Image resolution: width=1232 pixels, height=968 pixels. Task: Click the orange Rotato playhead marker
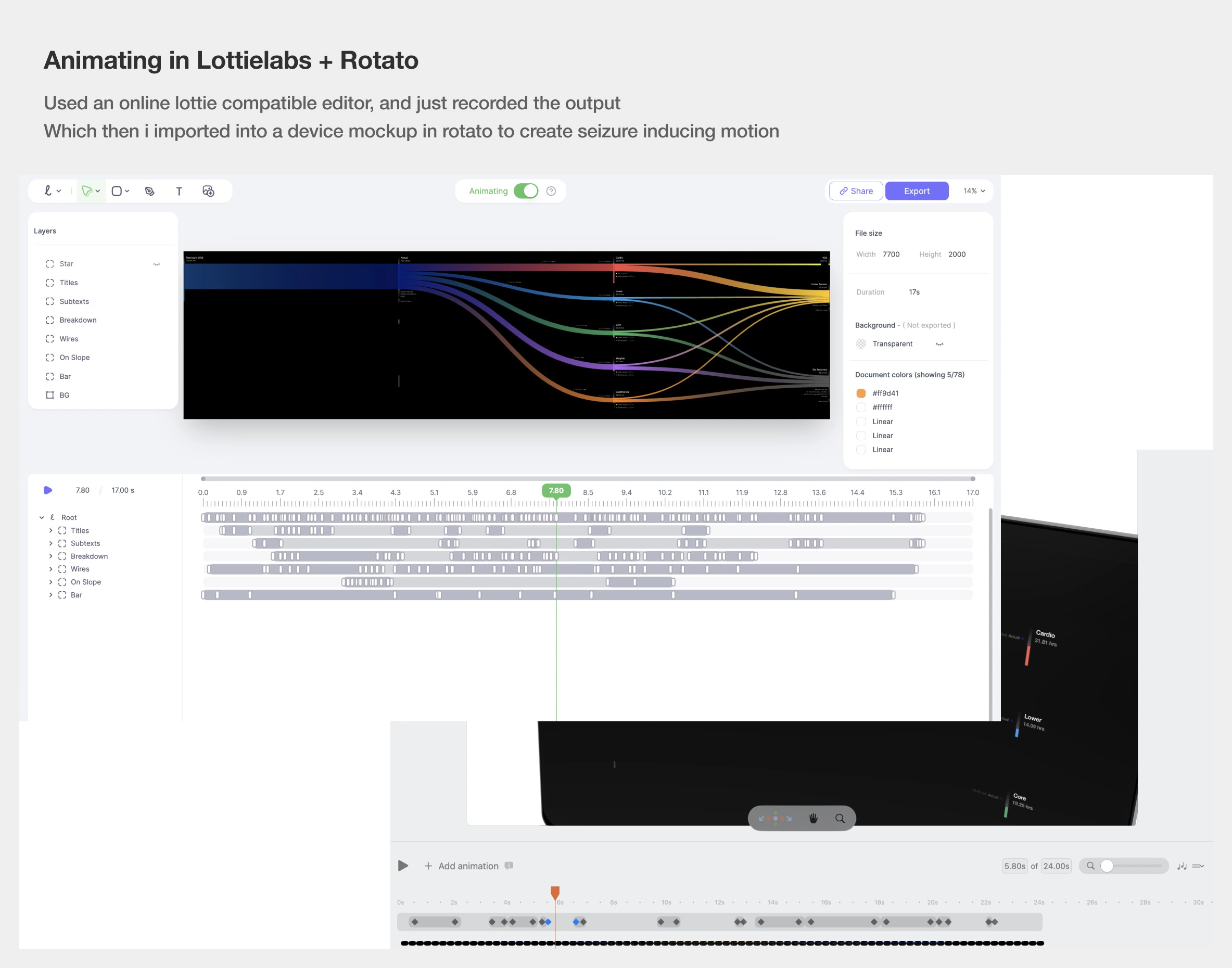tap(555, 893)
